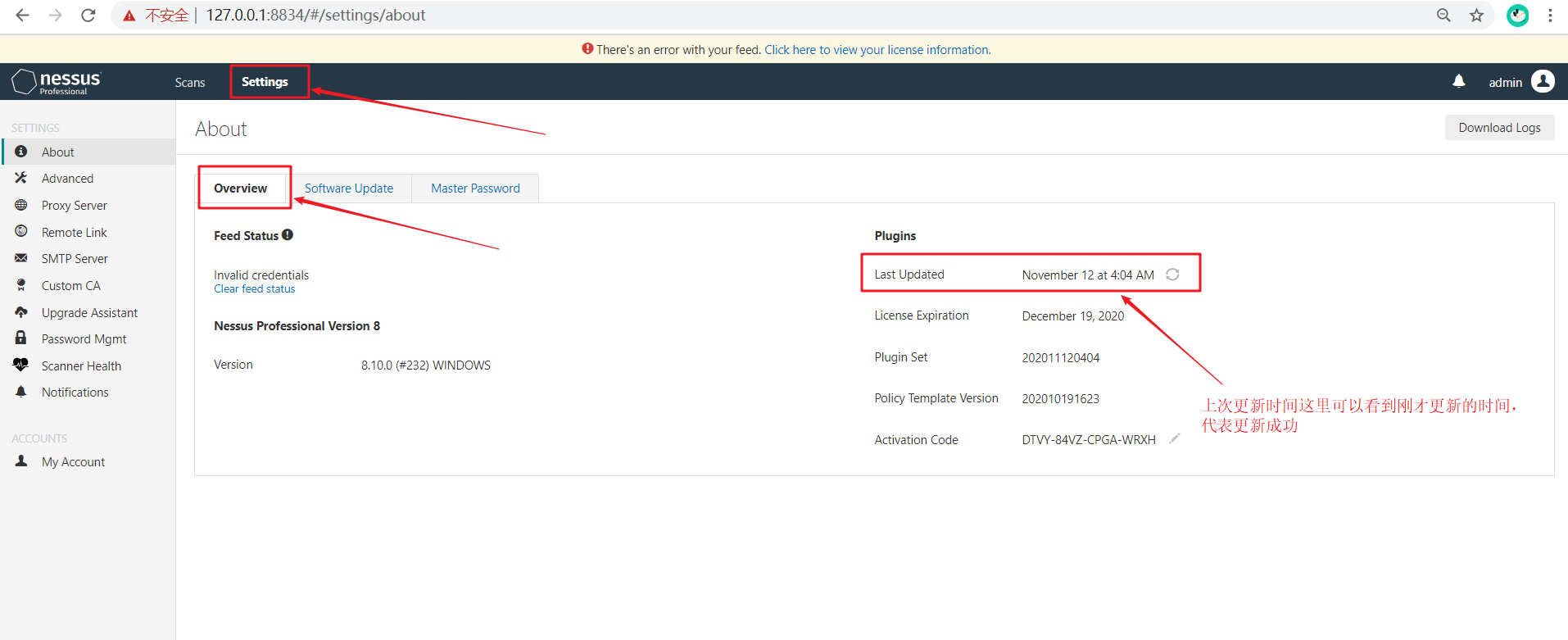
Task: Click the Plugin Set value 202011120404
Action: pos(1061,357)
